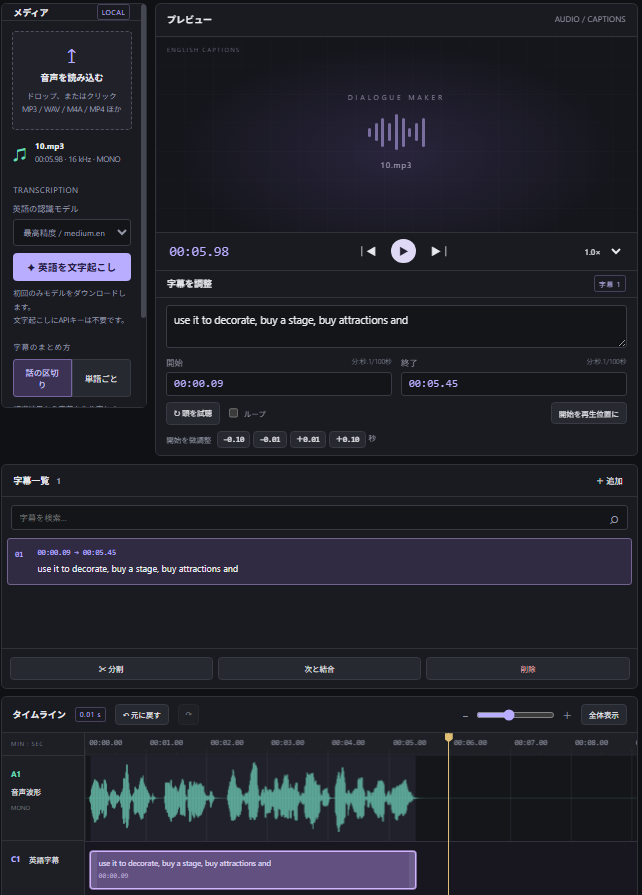642x895 pixels.
Task: Start English transcription with the purple button
Action: [x=72, y=267]
